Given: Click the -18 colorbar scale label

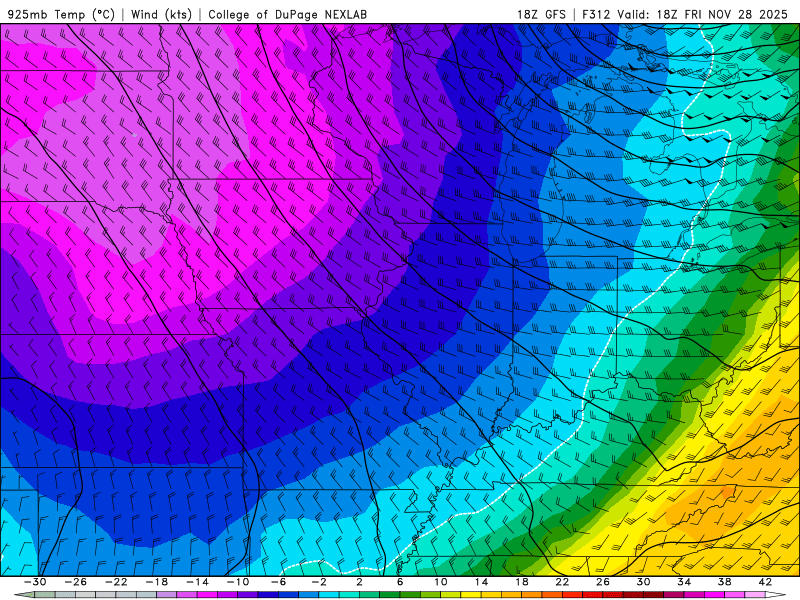Looking at the screenshot, I should [x=157, y=582].
